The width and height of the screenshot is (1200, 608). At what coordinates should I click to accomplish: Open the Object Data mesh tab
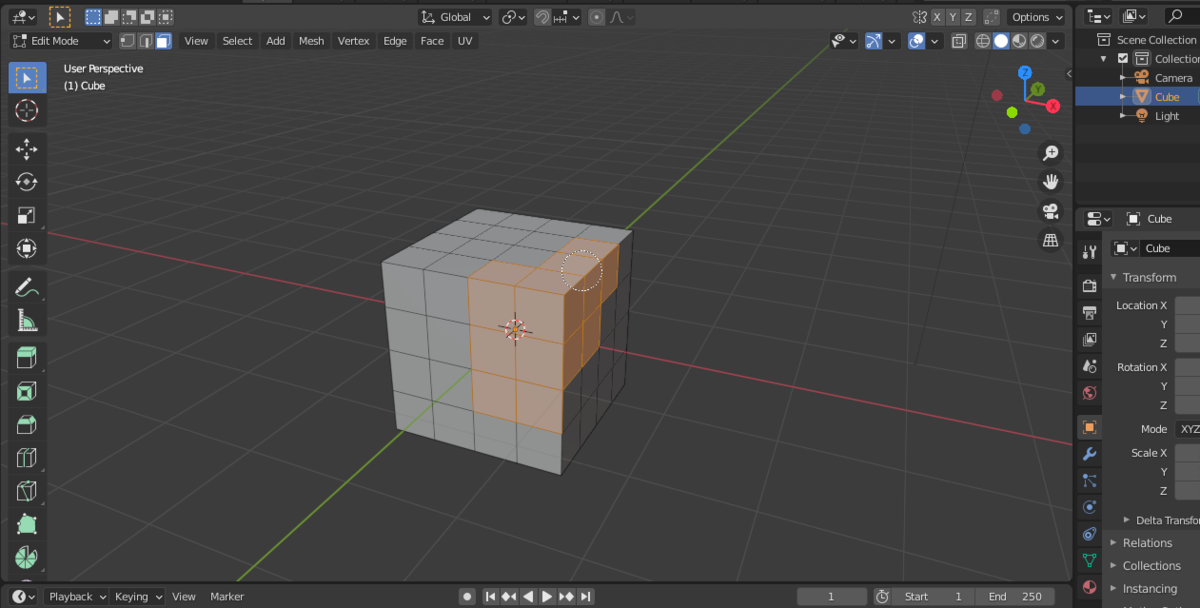click(x=1089, y=561)
